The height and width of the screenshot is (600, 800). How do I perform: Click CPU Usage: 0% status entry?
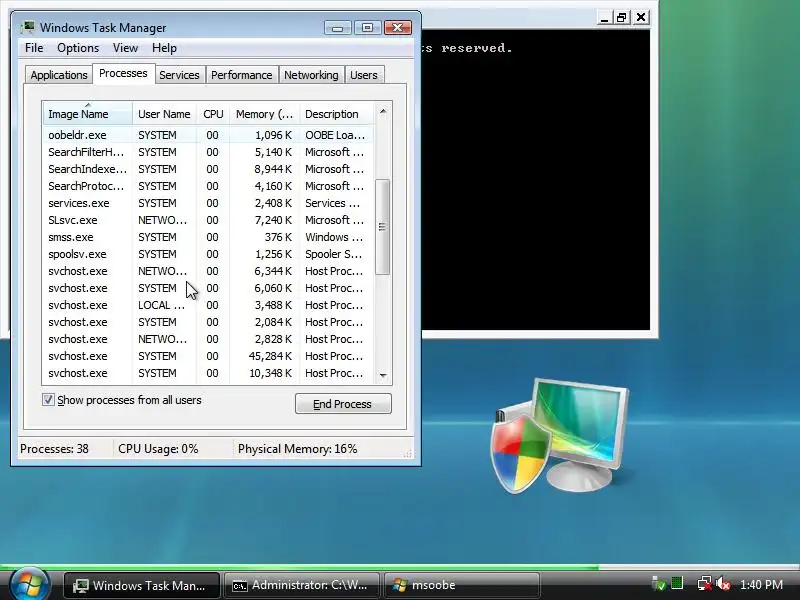(158, 449)
